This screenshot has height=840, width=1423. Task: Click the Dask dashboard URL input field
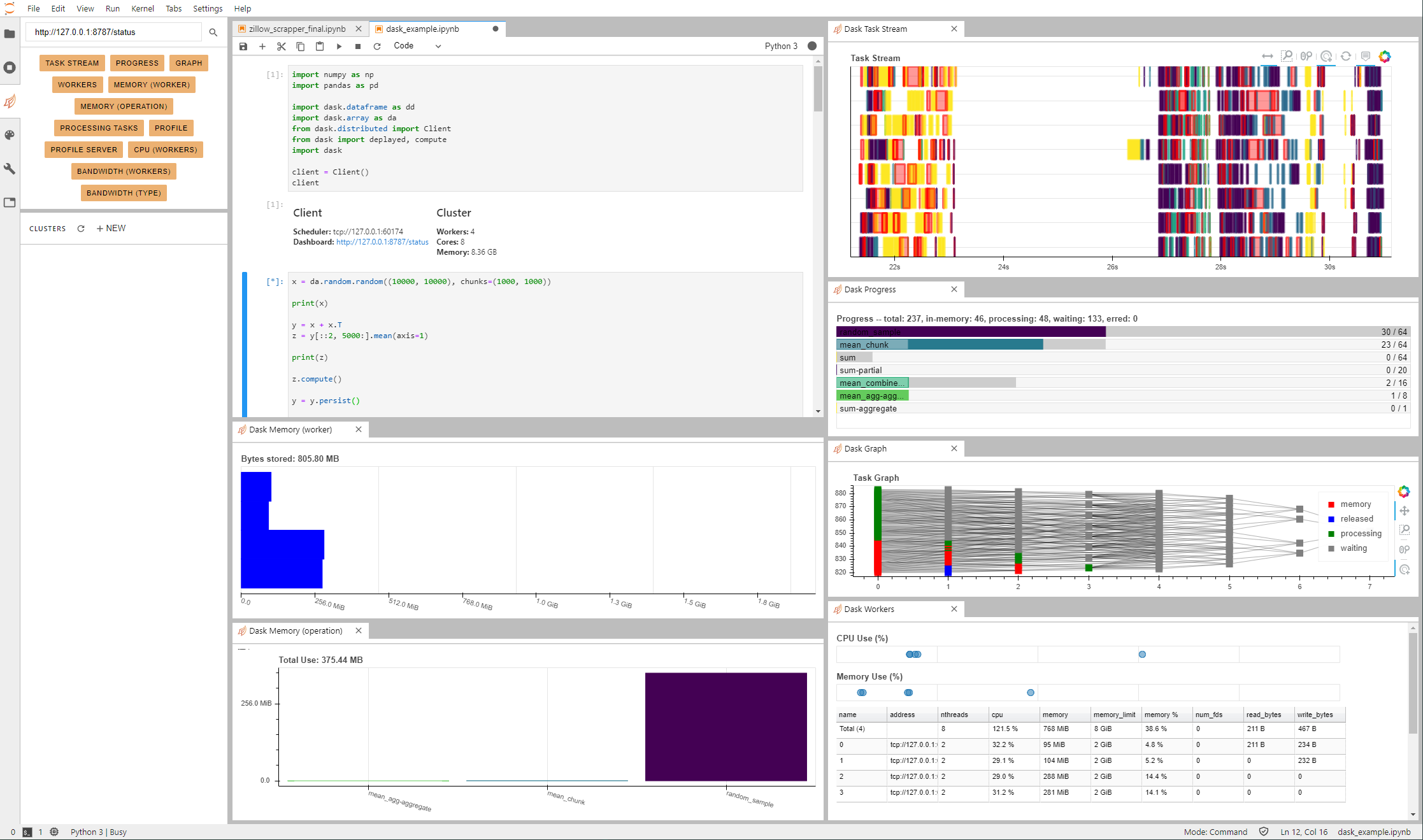point(115,32)
